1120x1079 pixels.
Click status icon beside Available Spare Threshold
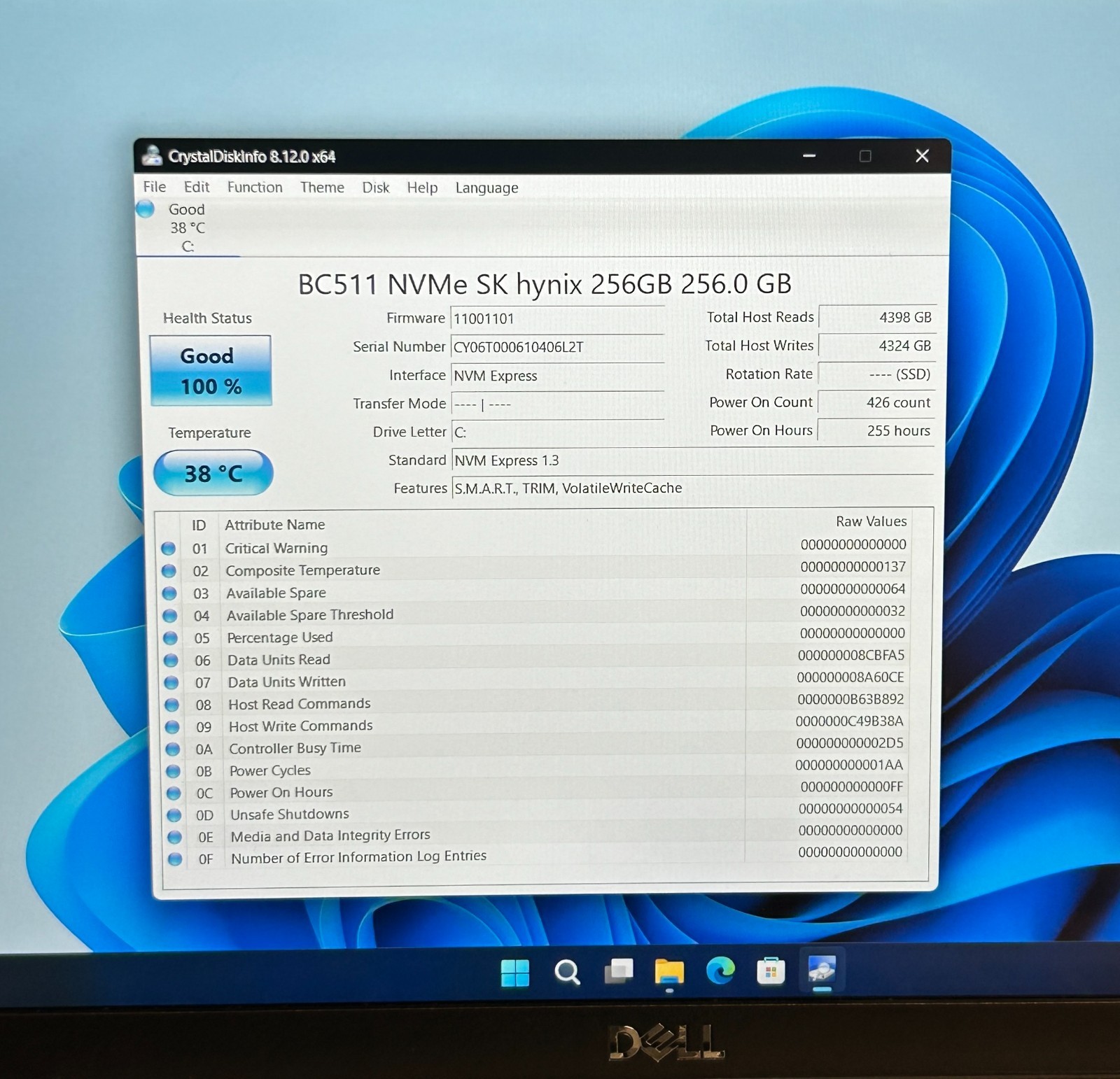[x=169, y=616]
